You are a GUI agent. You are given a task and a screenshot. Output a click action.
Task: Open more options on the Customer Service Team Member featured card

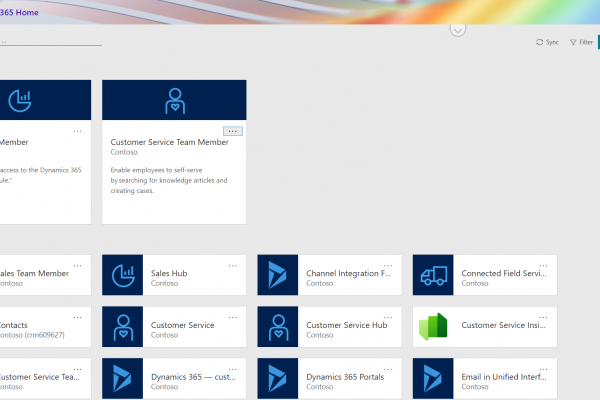(233, 131)
